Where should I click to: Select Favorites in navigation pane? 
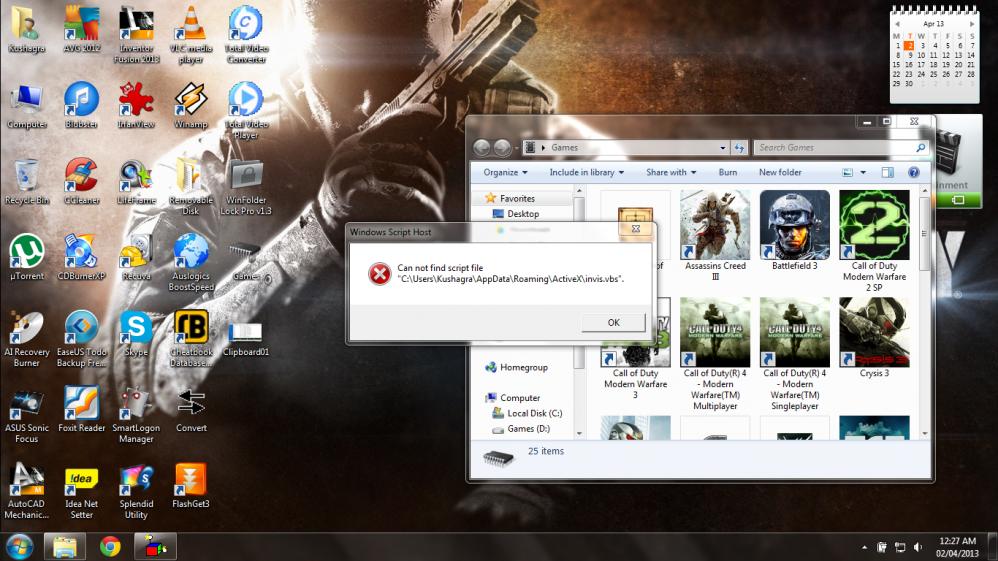[x=517, y=198]
